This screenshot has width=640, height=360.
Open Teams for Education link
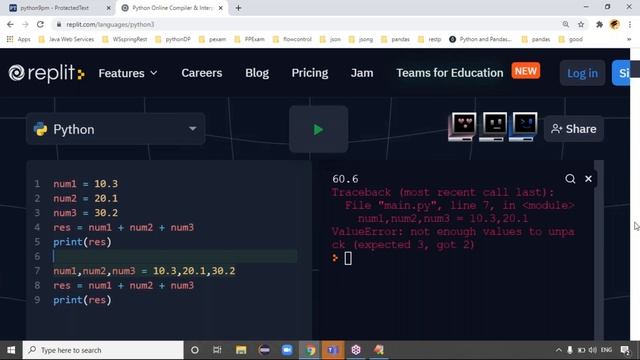point(450,73)
